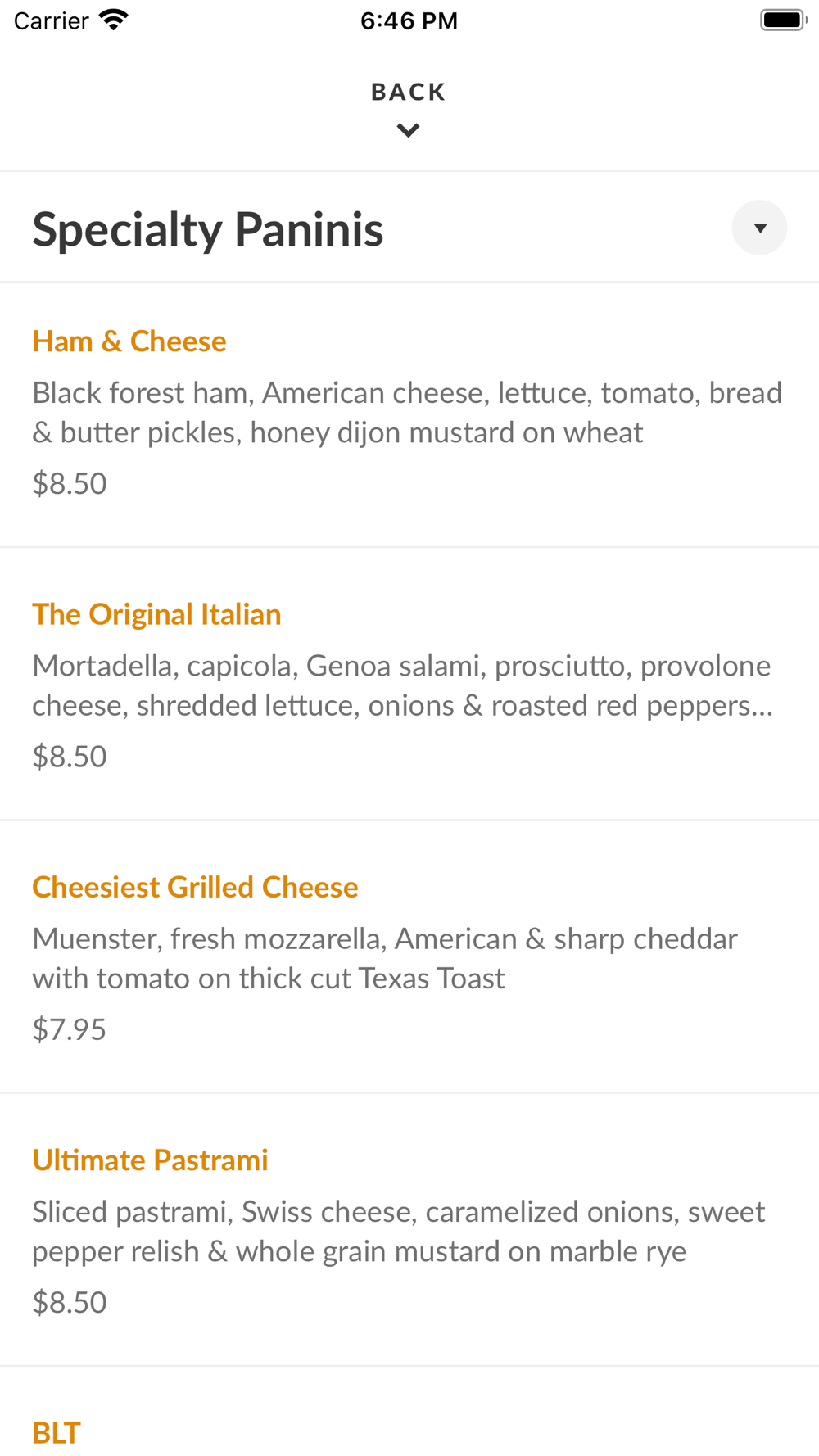Click the down chevron below BACK

pyautogui.click(x=408, y=130)
